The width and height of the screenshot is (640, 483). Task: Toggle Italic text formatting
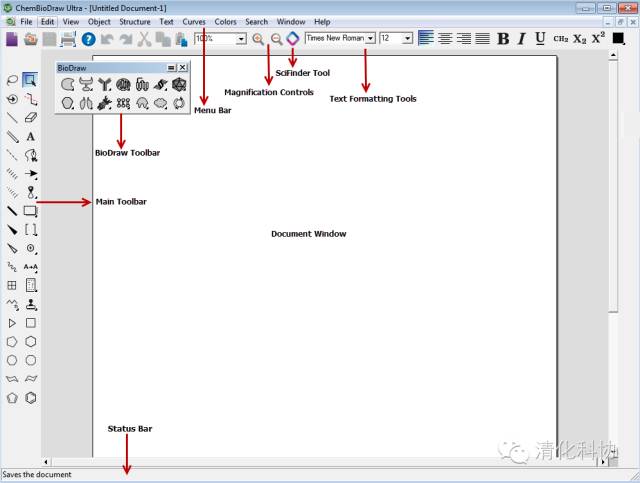521,38
